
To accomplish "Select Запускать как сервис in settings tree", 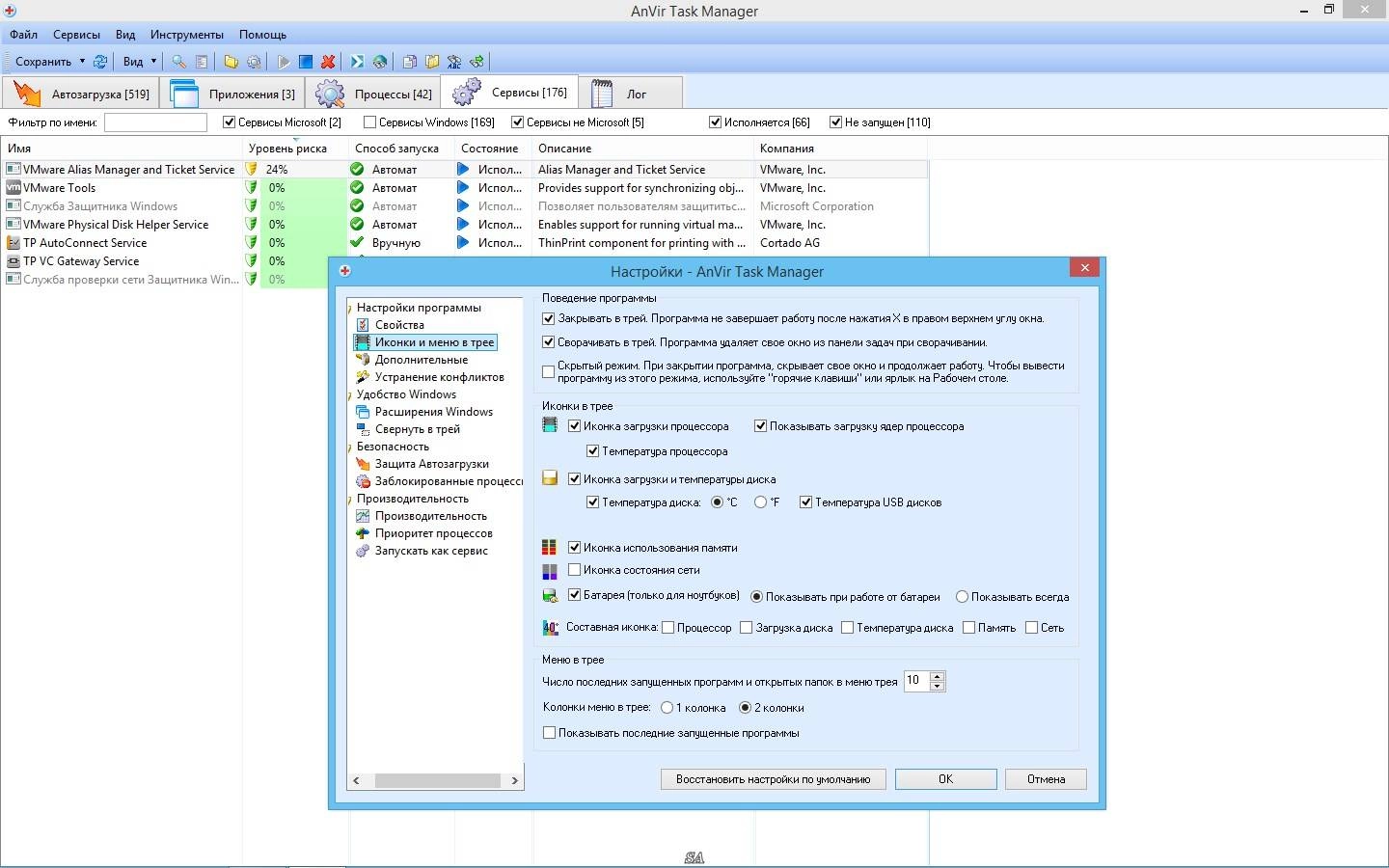I will [x=431, y=551].
